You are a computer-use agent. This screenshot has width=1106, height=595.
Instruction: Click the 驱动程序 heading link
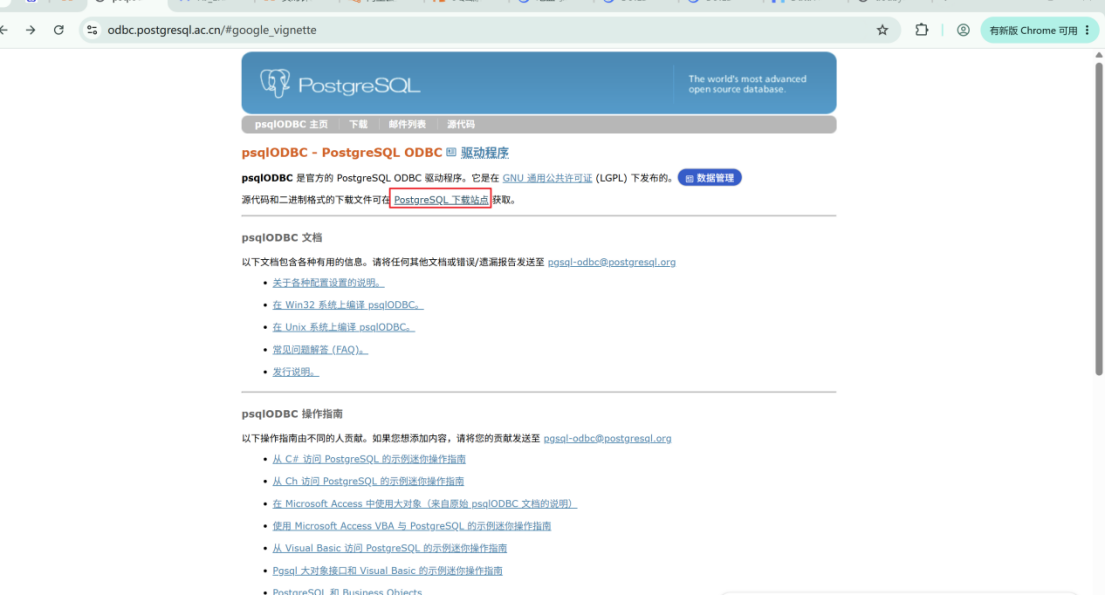coord(485,153)
